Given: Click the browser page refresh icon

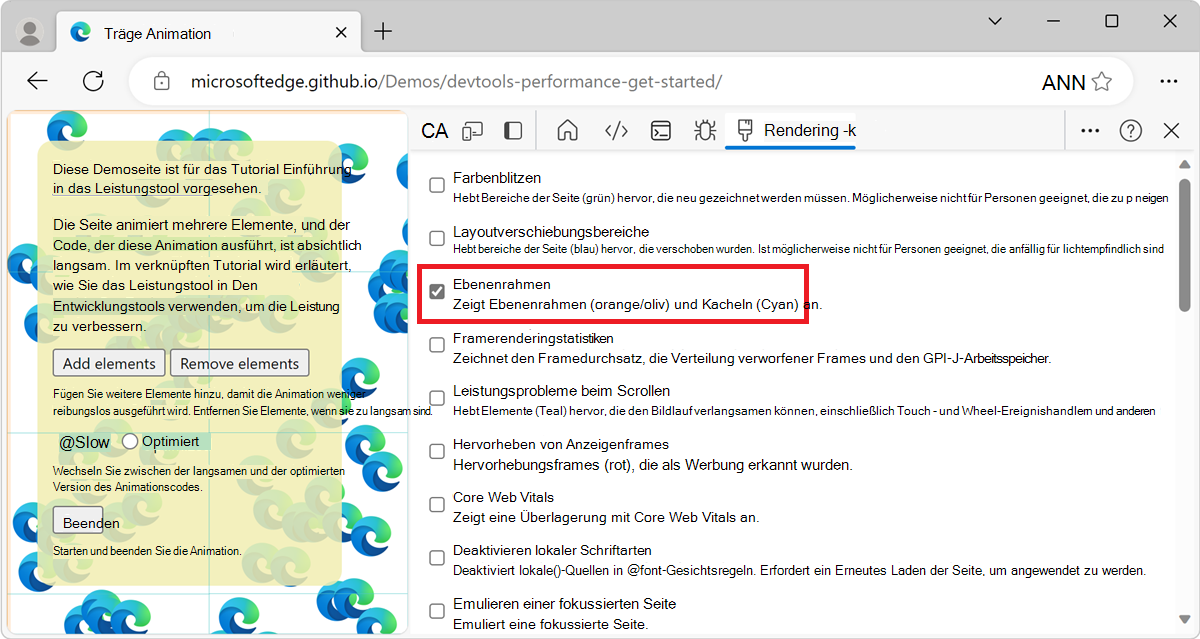Looking at the screenshot, I should coord(93,81).
